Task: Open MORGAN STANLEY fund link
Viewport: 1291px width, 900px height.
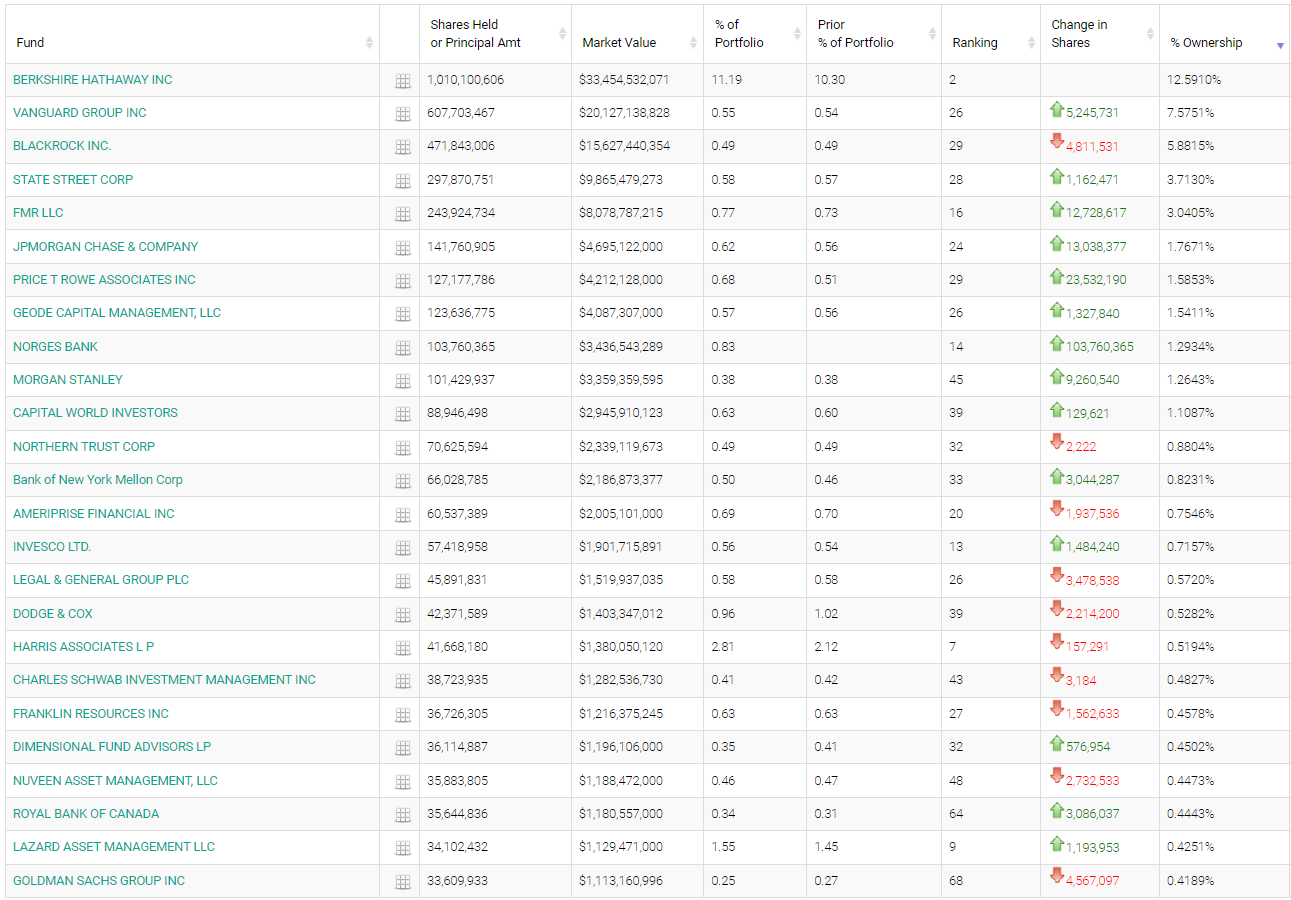Action: pyautogui.click(x=68, y=379)
